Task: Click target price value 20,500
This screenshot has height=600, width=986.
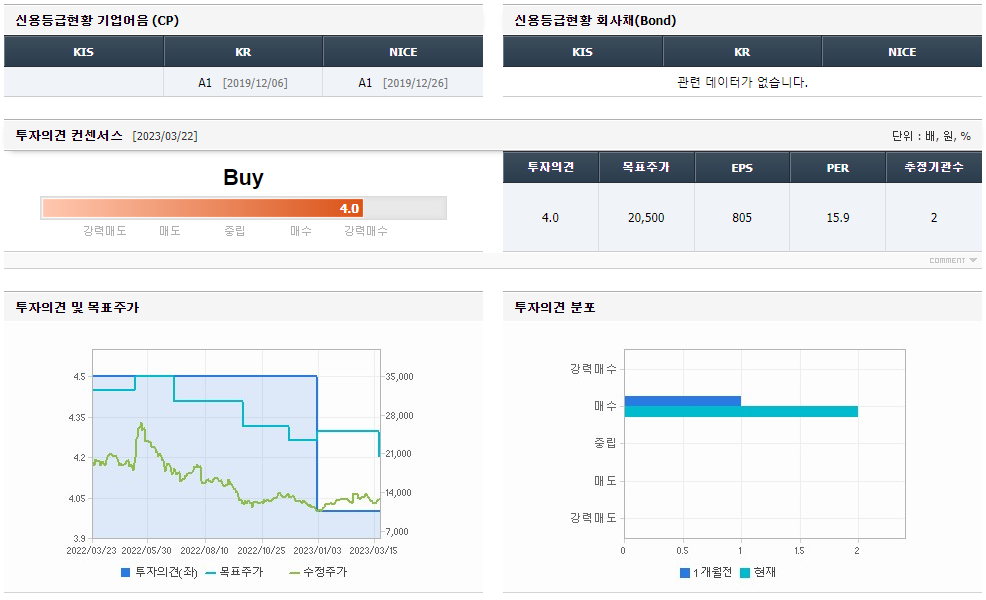Action: pos(646,218)
